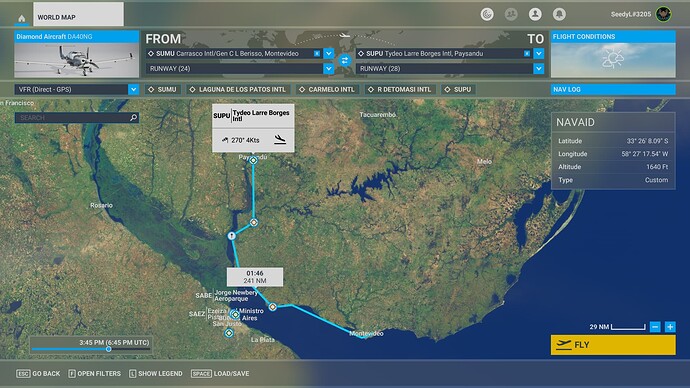Click the Altitude 1640 Ft value
The height and width of the screenshot is (388, 690).
click(x=657, y=167)
